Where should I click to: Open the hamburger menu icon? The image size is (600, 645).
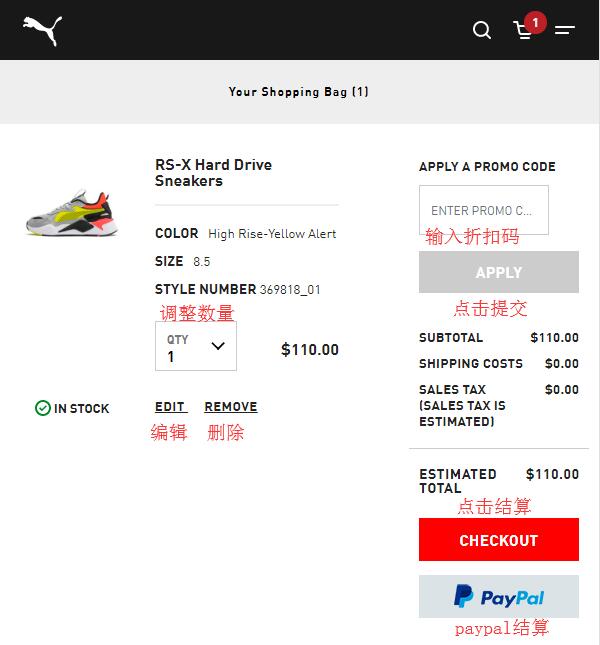point(565,30)
